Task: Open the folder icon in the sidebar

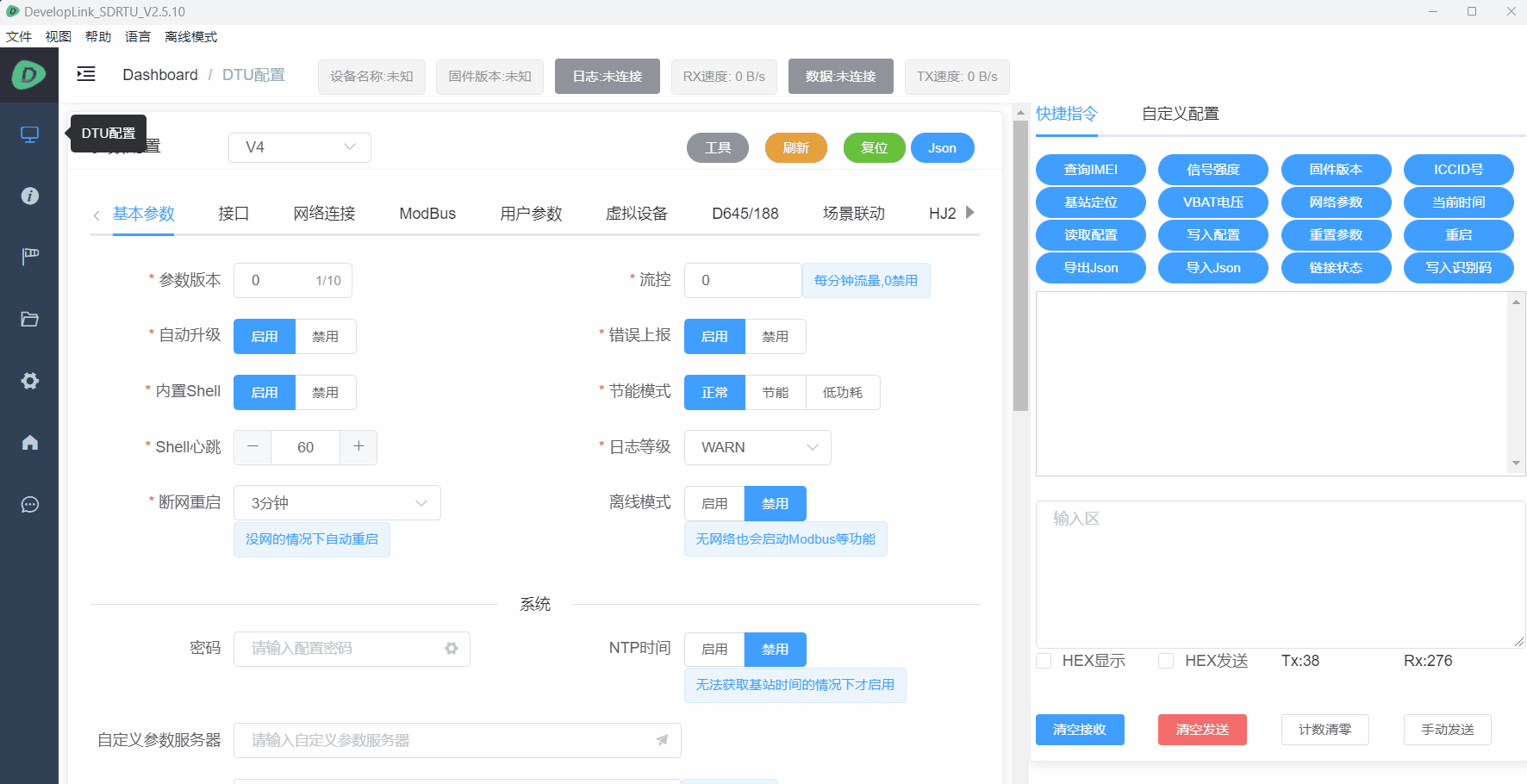Action: [29, 319]
